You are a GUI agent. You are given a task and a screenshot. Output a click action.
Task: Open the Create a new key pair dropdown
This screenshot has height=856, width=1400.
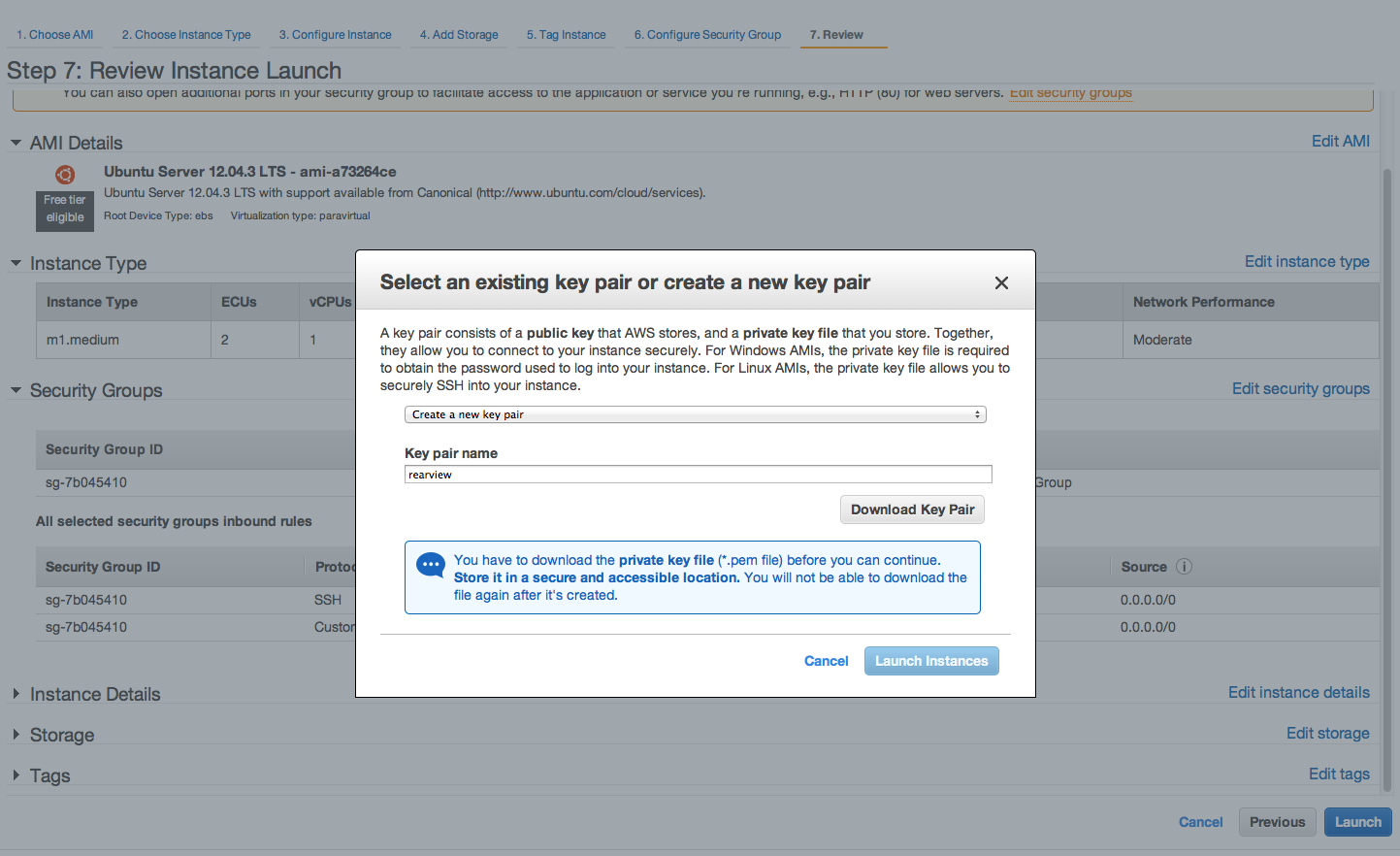coord(695,414)
